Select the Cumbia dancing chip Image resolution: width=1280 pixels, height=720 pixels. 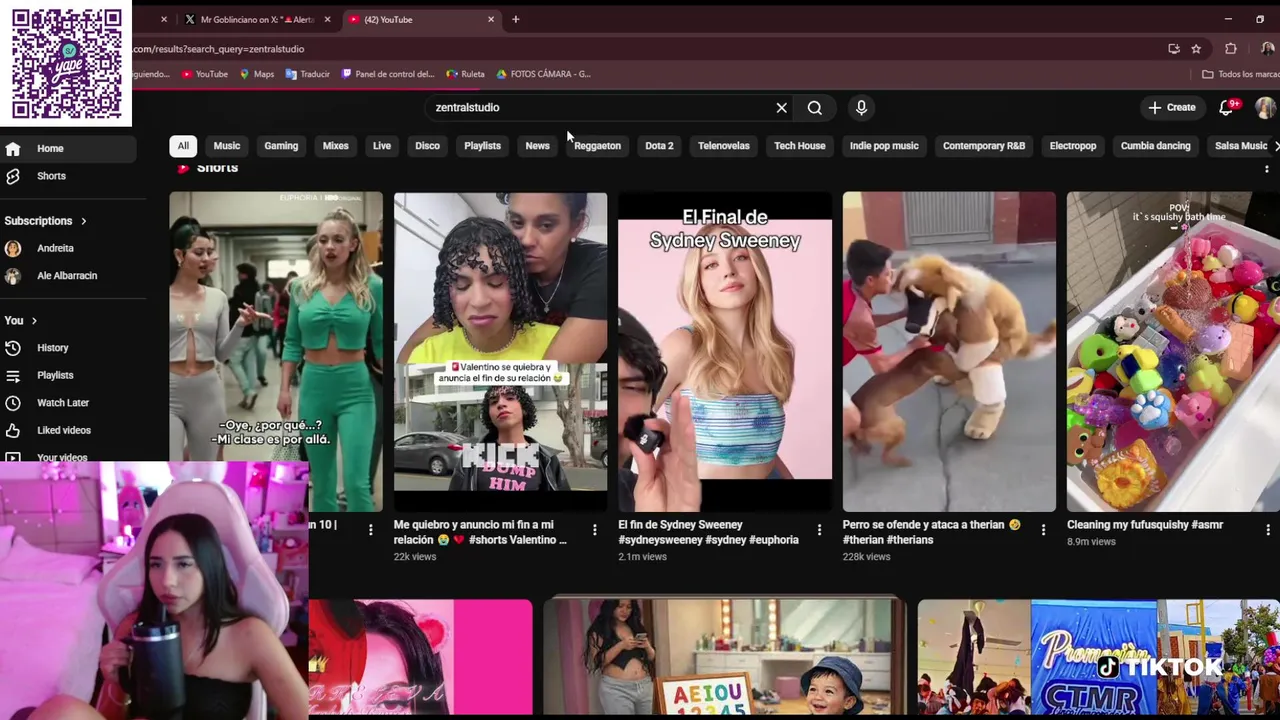click(1155, 146)
